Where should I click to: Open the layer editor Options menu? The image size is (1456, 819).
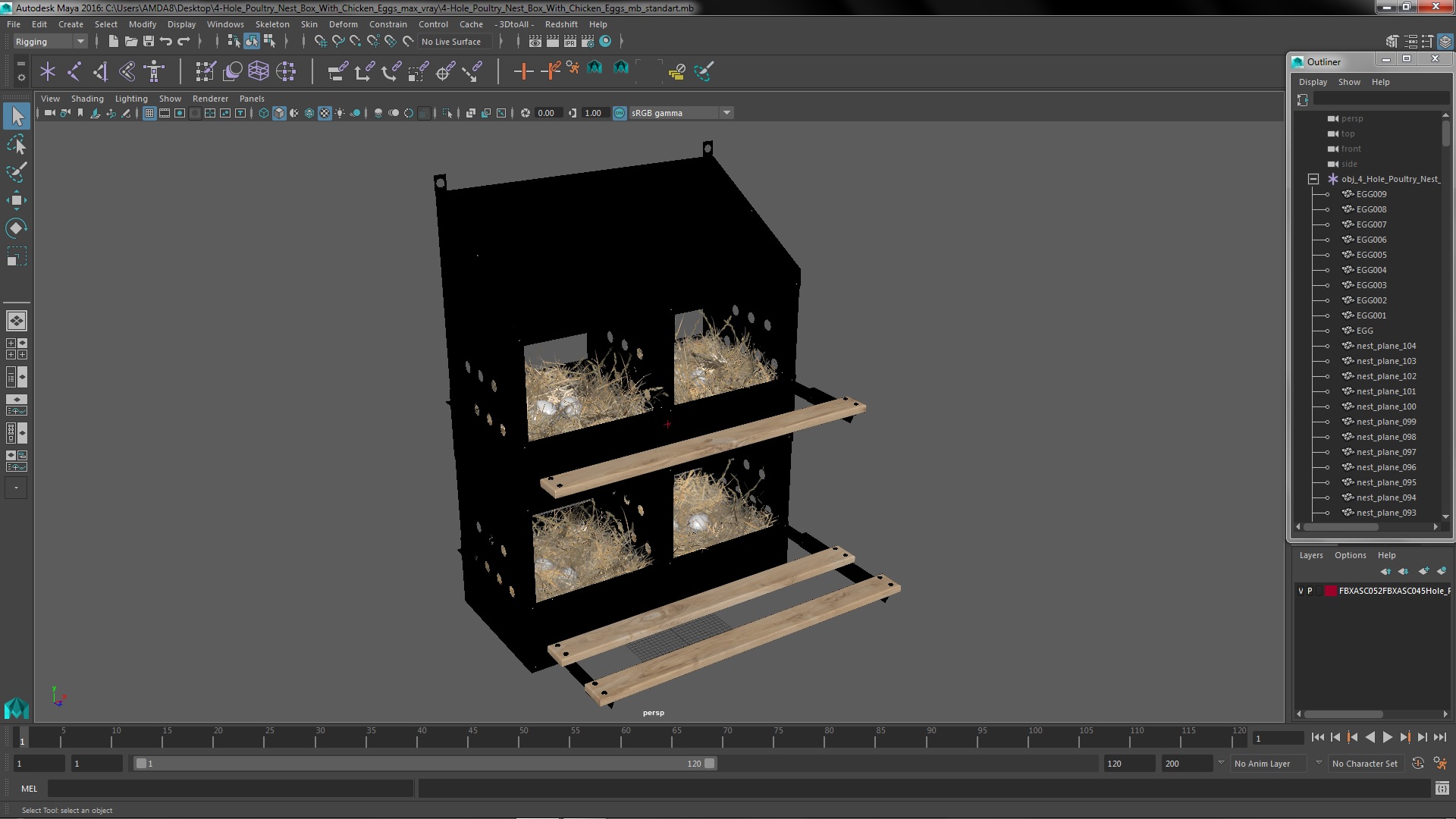click(x=1350, y=555)
